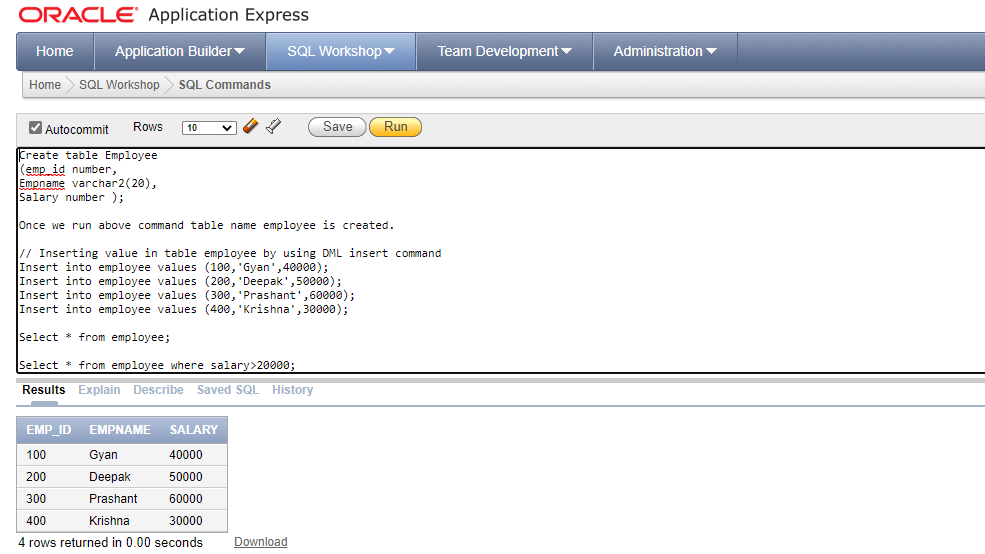Click the 'Select * from employee;' line
Image resolution: width=985 pixels, height=554 pixels.
(95, 337)
